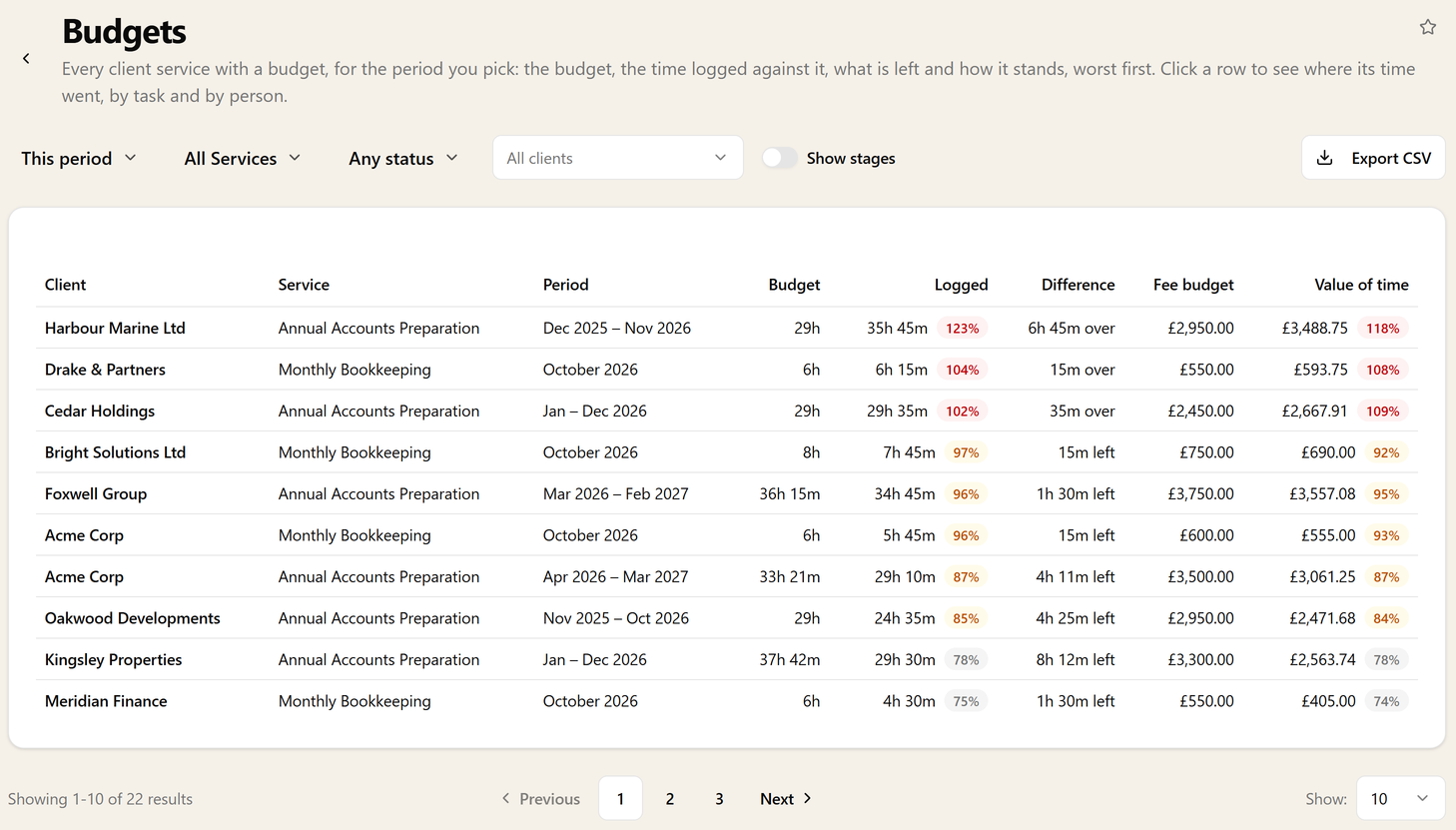This screenshot has width=1456, height=830.
Task: Go back using the left chevron icon
Action: click(x=26, y=59)
